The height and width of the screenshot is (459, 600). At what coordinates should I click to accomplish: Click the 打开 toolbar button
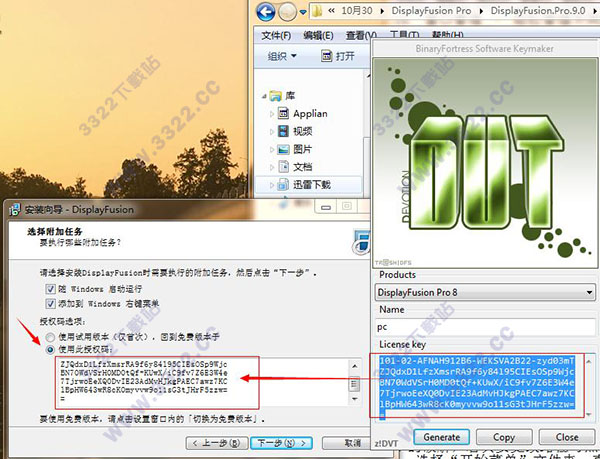[338, 56]
